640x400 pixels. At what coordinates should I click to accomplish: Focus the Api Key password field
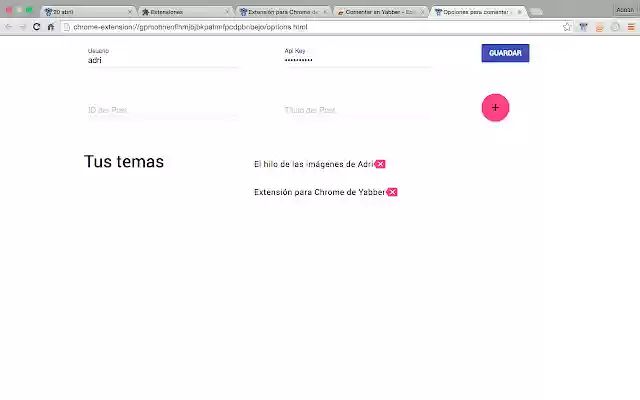[359, 60]
